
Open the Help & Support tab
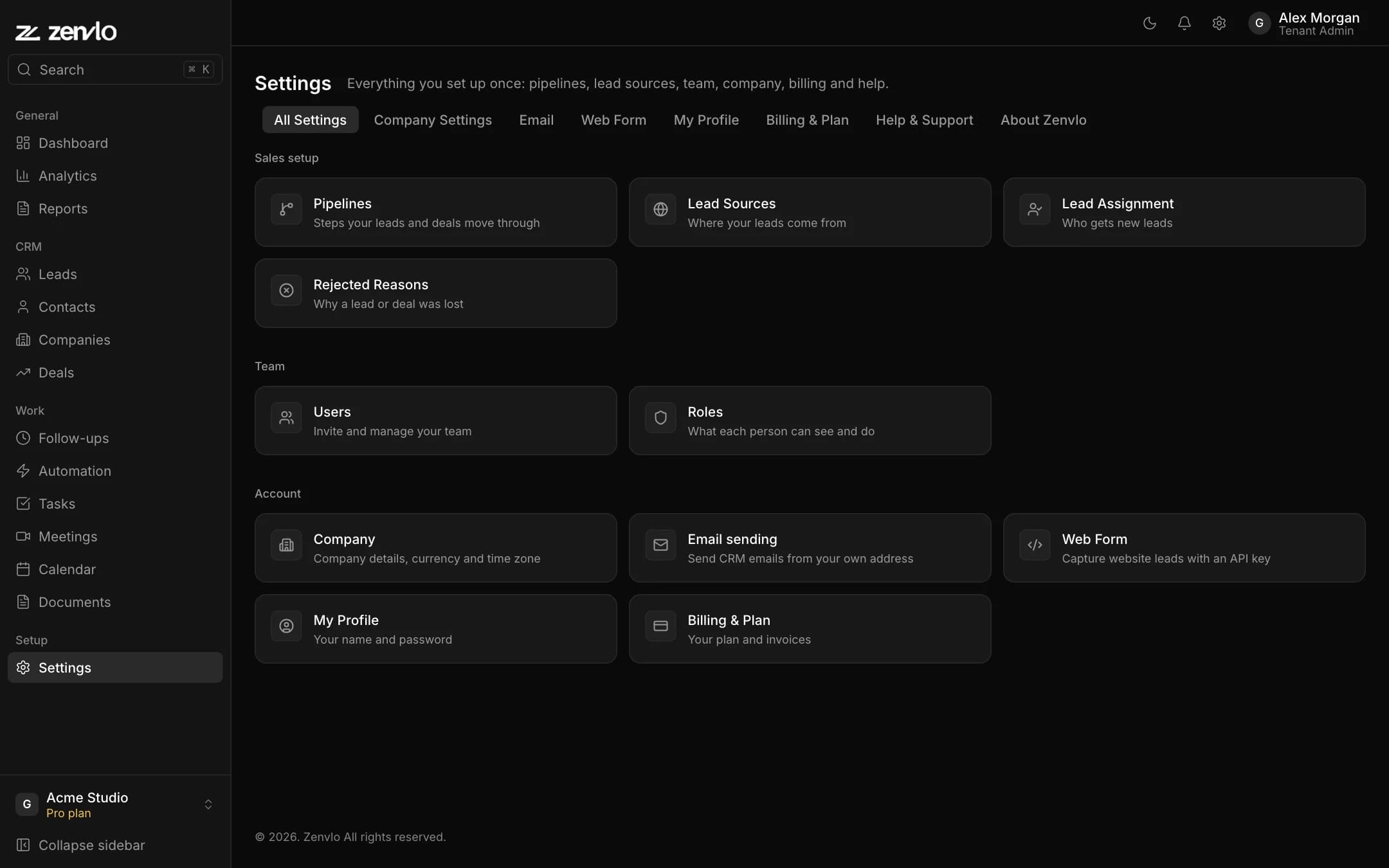tap(924, 120)
